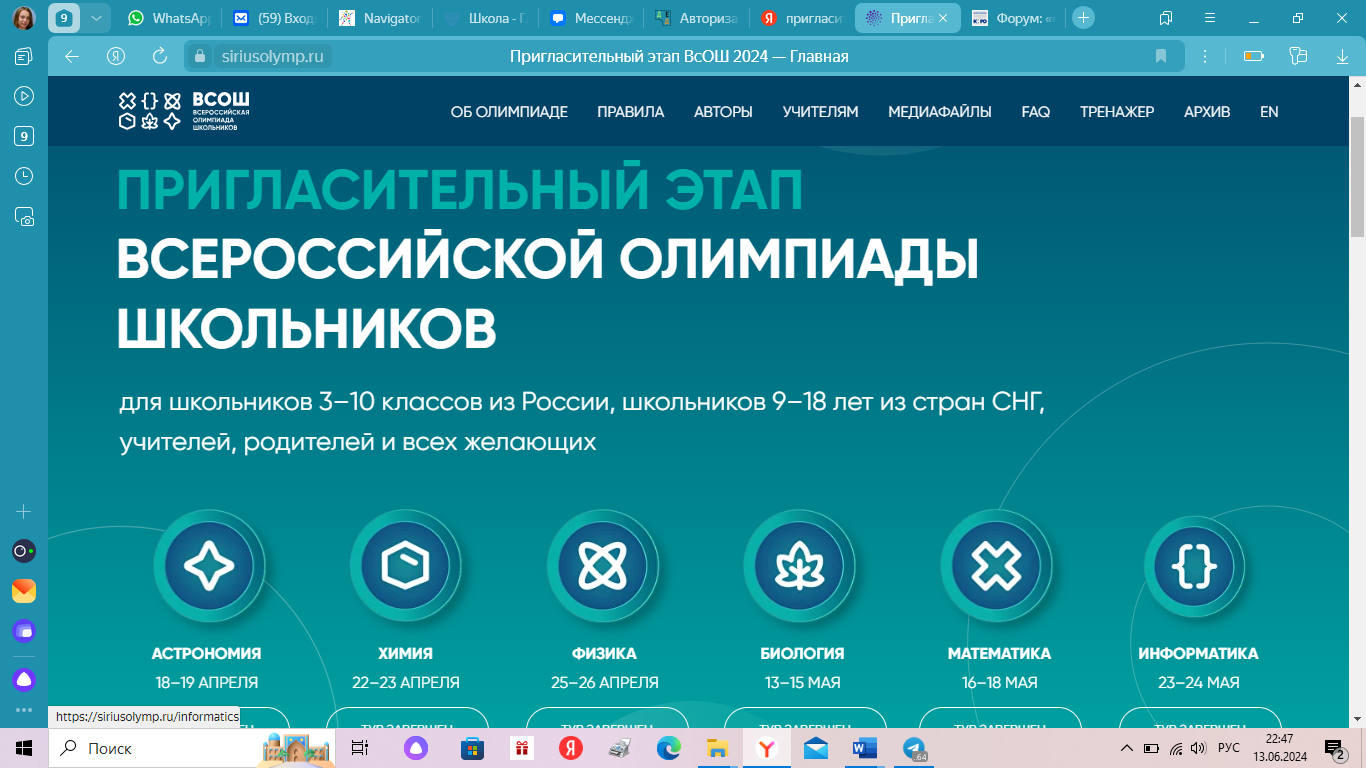The width and height of the screenshot is (1366, 768).
Task: Reload the page with refresh icon
Action: point(160,56)
